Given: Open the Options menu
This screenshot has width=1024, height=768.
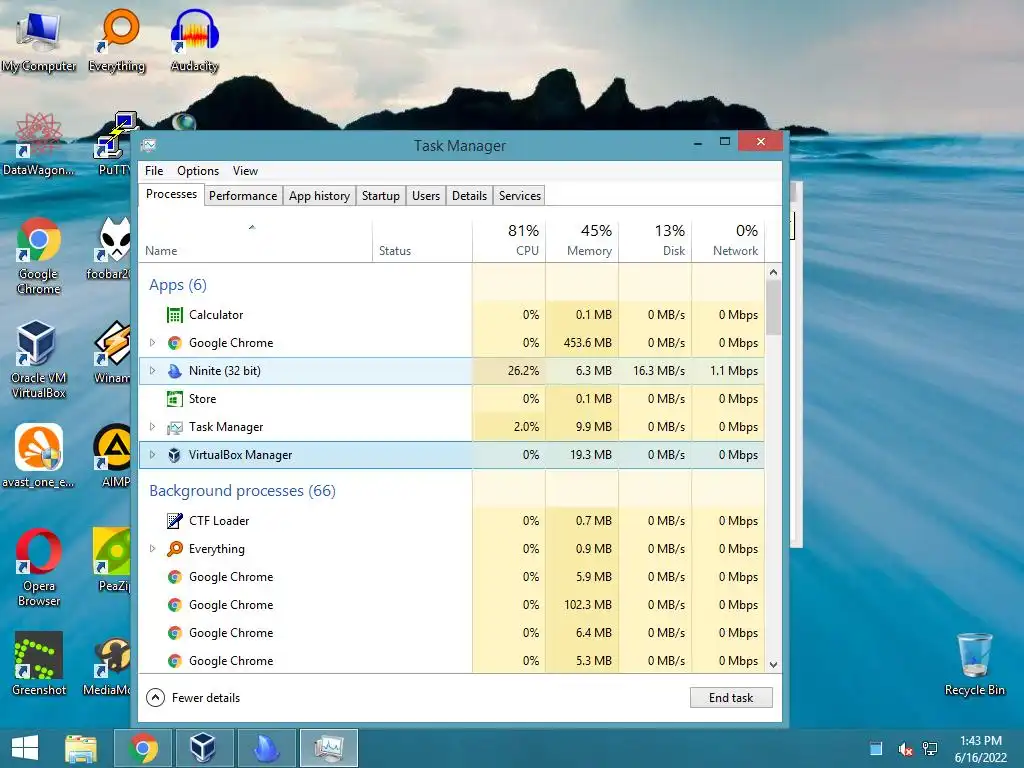Looking at the screenshot, I should (x=198, y=171).
